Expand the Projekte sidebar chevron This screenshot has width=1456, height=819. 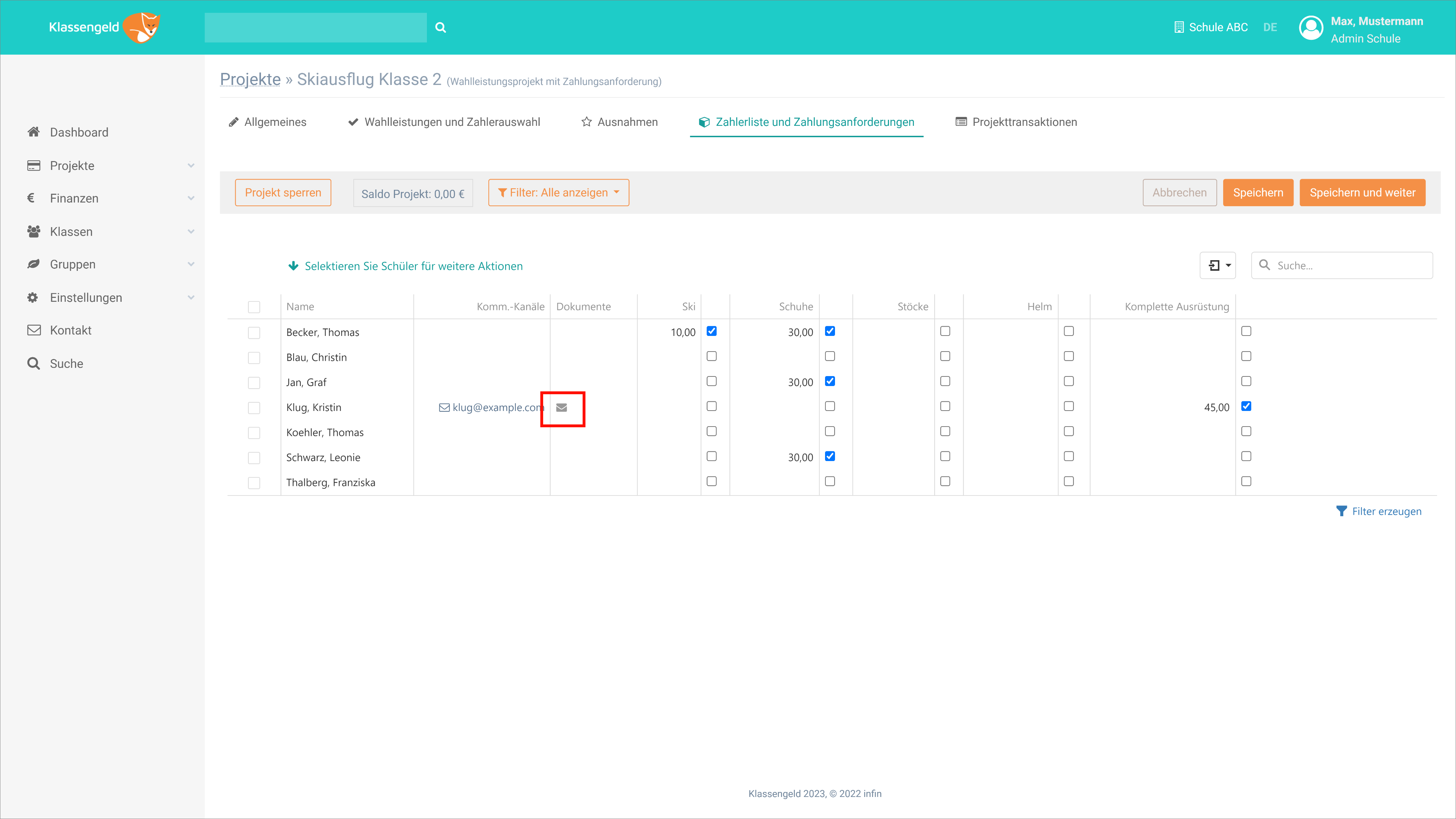pyautogui.click(x=191, y=166)
